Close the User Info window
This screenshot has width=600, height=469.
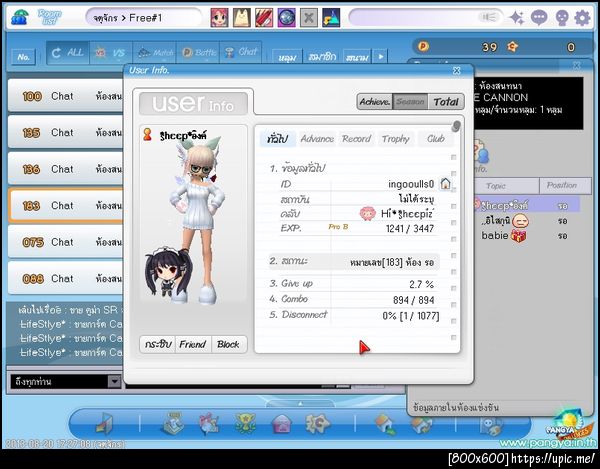click(x=457, y=70)
